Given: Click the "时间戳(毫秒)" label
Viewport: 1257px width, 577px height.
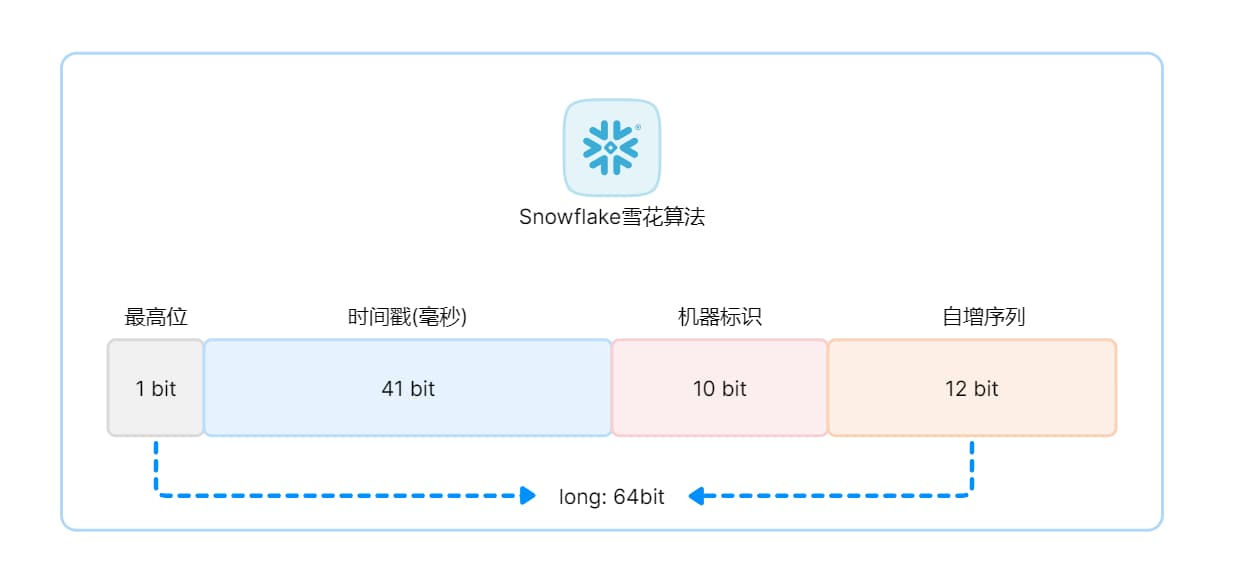Looking at the screenshot, I should (408, 317).
